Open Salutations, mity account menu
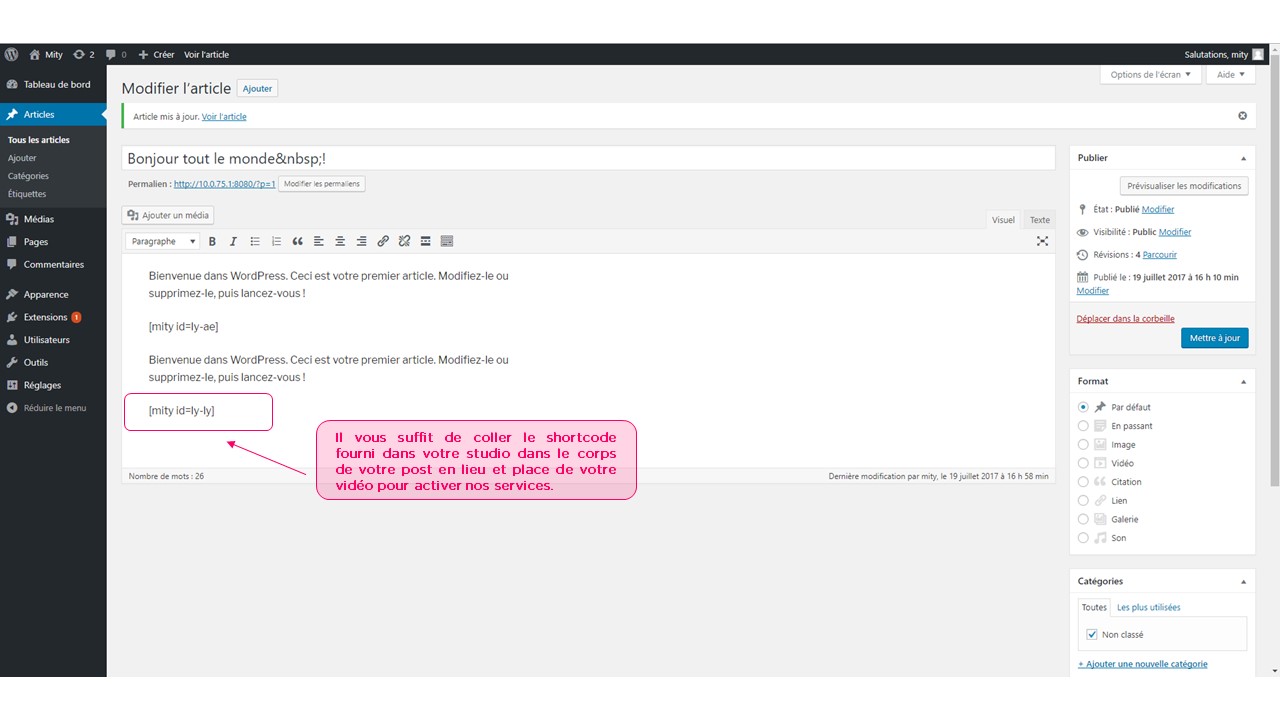Image resolution: width=1280 pixels, height=720 pixels. tap(1224, 54)
